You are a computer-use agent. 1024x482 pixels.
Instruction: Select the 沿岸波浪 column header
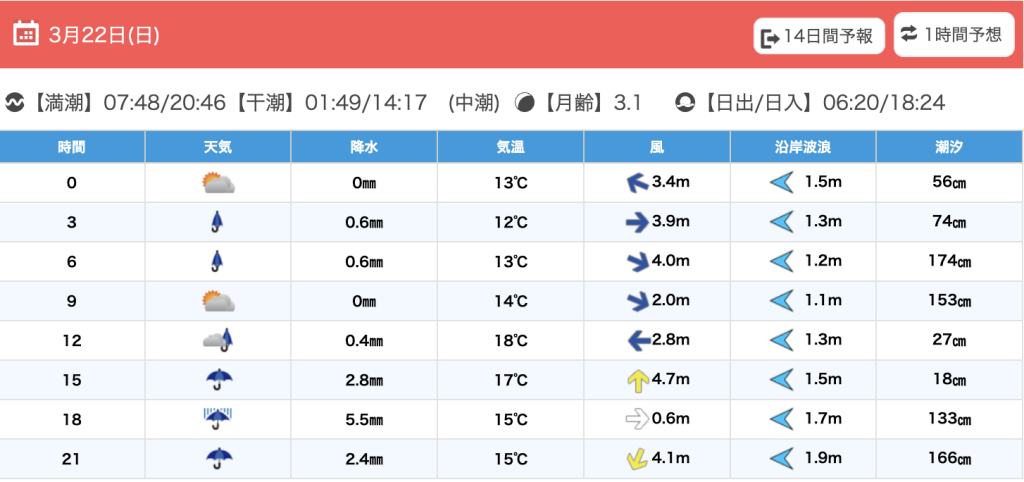pyautogui.click(x=803, y=147)
